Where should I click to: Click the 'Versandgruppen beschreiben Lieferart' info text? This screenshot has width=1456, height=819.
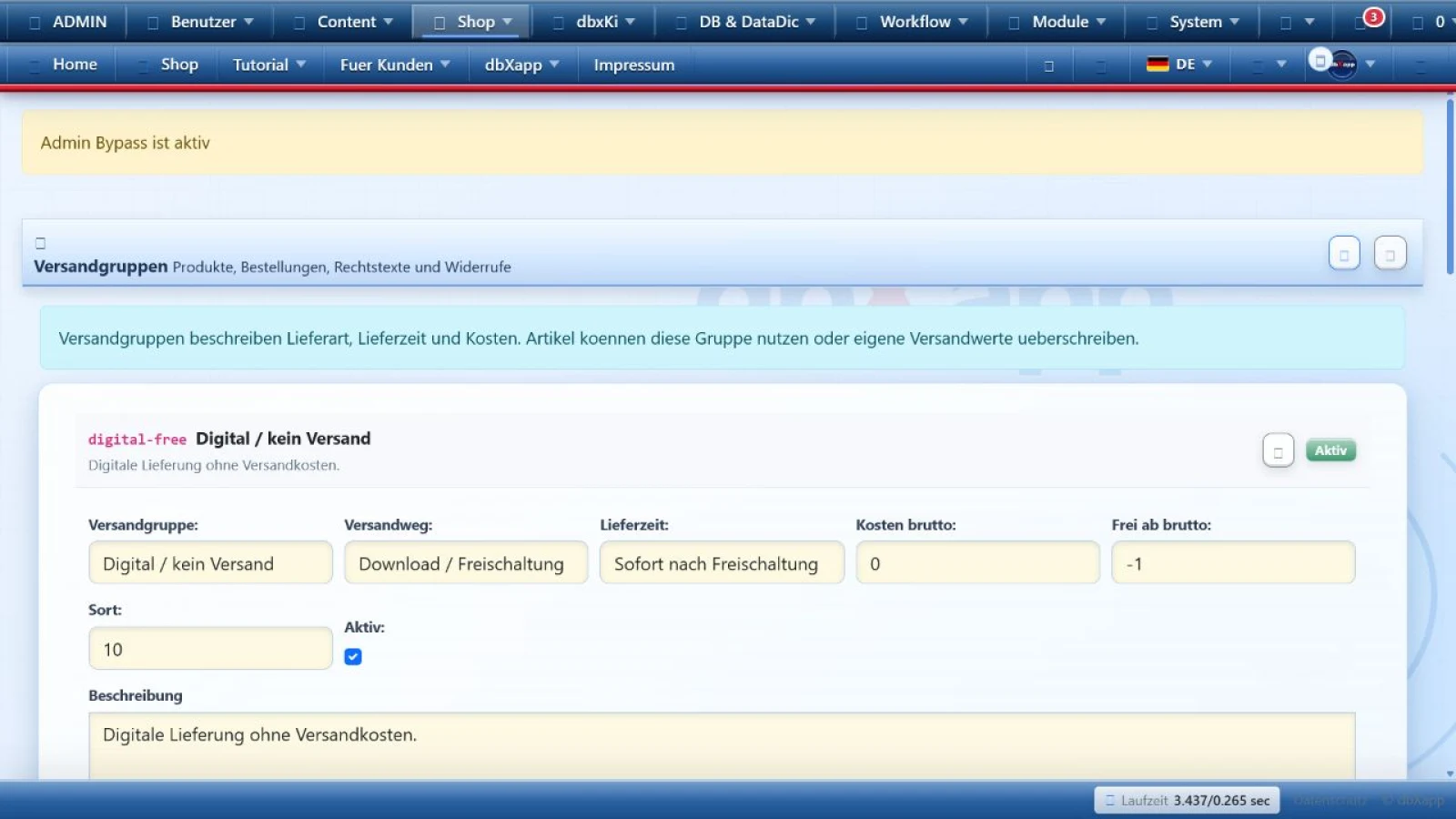tap(599, 339)
